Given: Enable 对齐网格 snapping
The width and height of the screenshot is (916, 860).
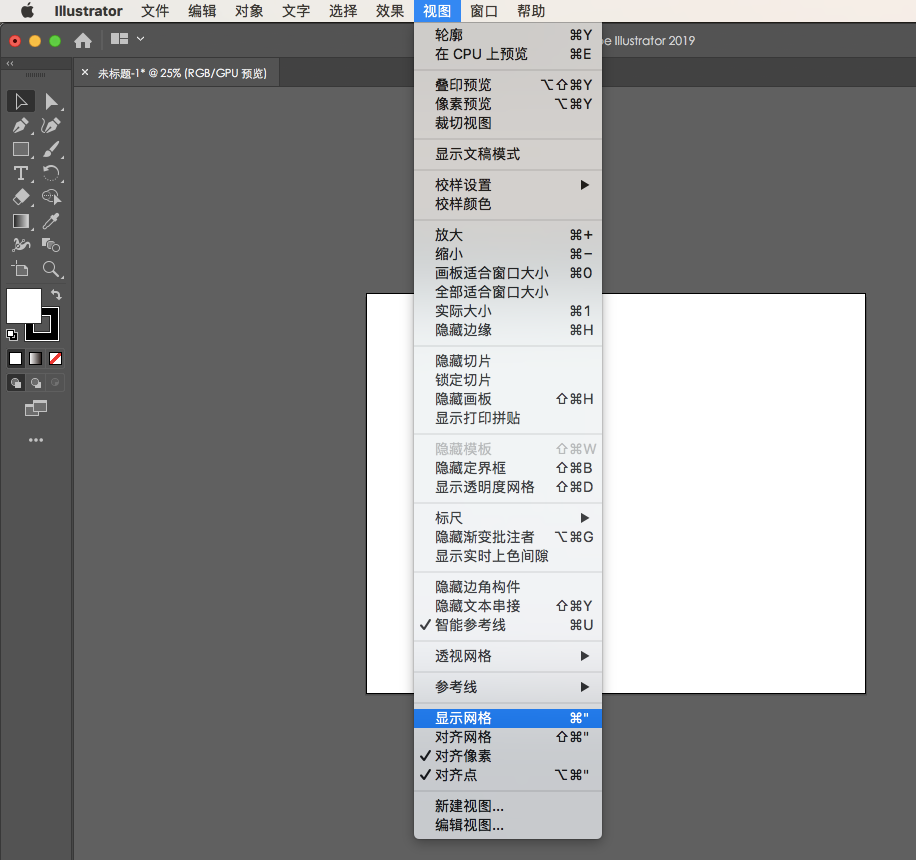Looking at the screenshot, I should tap(508, 737).
